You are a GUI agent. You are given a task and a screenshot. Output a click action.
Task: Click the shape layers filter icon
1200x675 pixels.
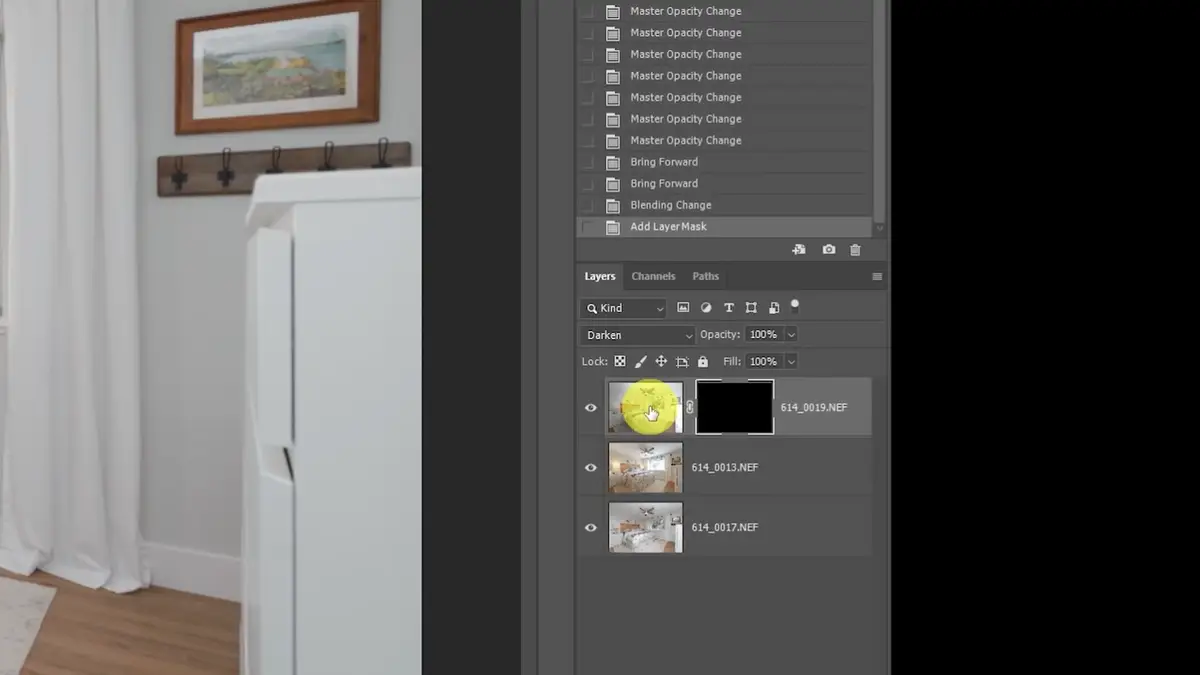point(751,307)
